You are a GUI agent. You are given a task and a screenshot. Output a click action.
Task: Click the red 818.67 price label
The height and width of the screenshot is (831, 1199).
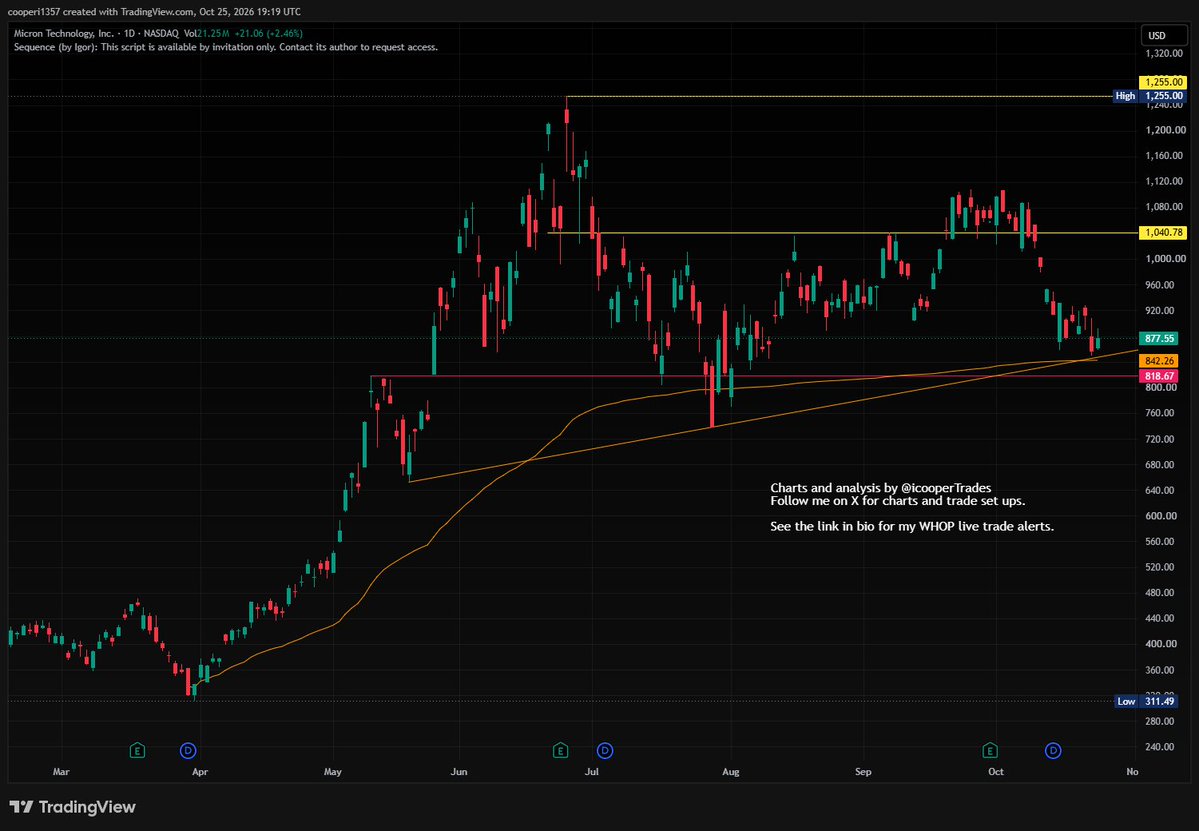(x=1158, y=376)
